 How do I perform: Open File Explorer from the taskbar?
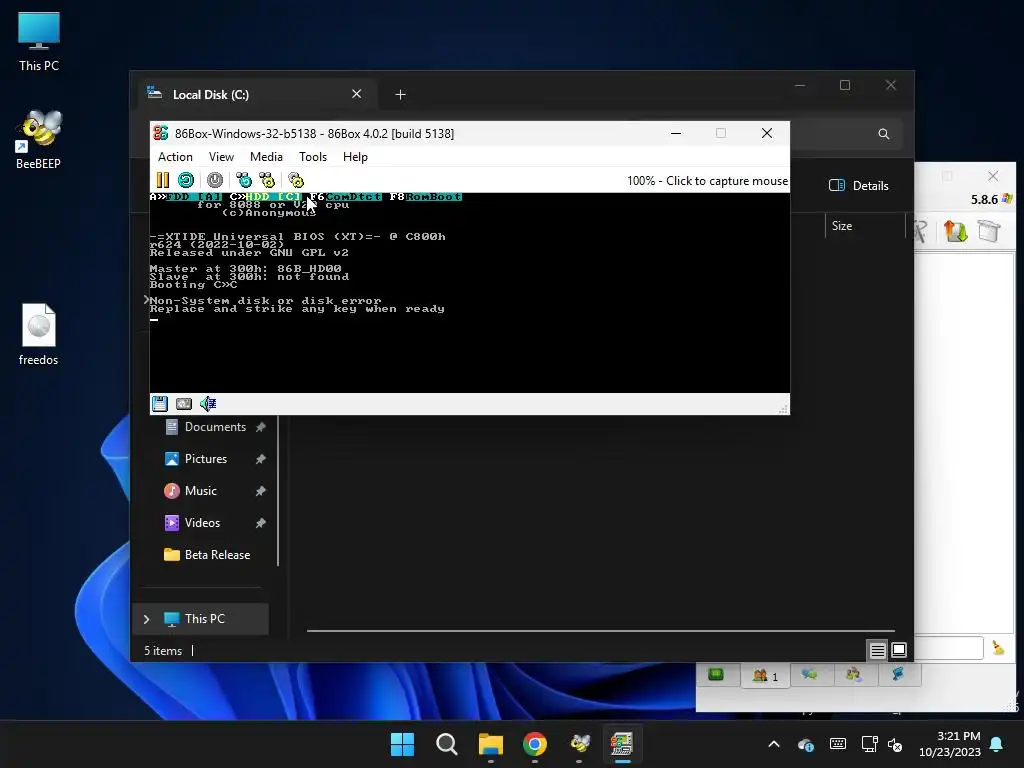[490, 744]
